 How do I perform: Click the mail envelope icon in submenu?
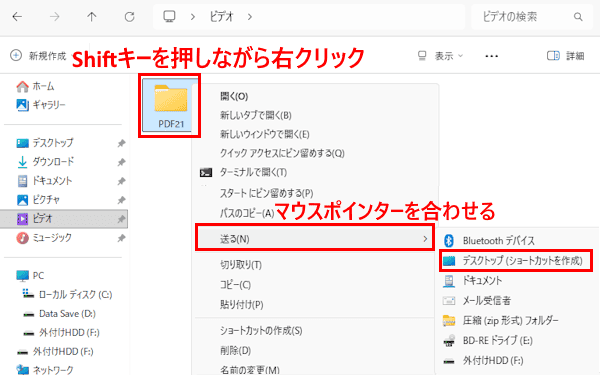[x=449, y=300]
